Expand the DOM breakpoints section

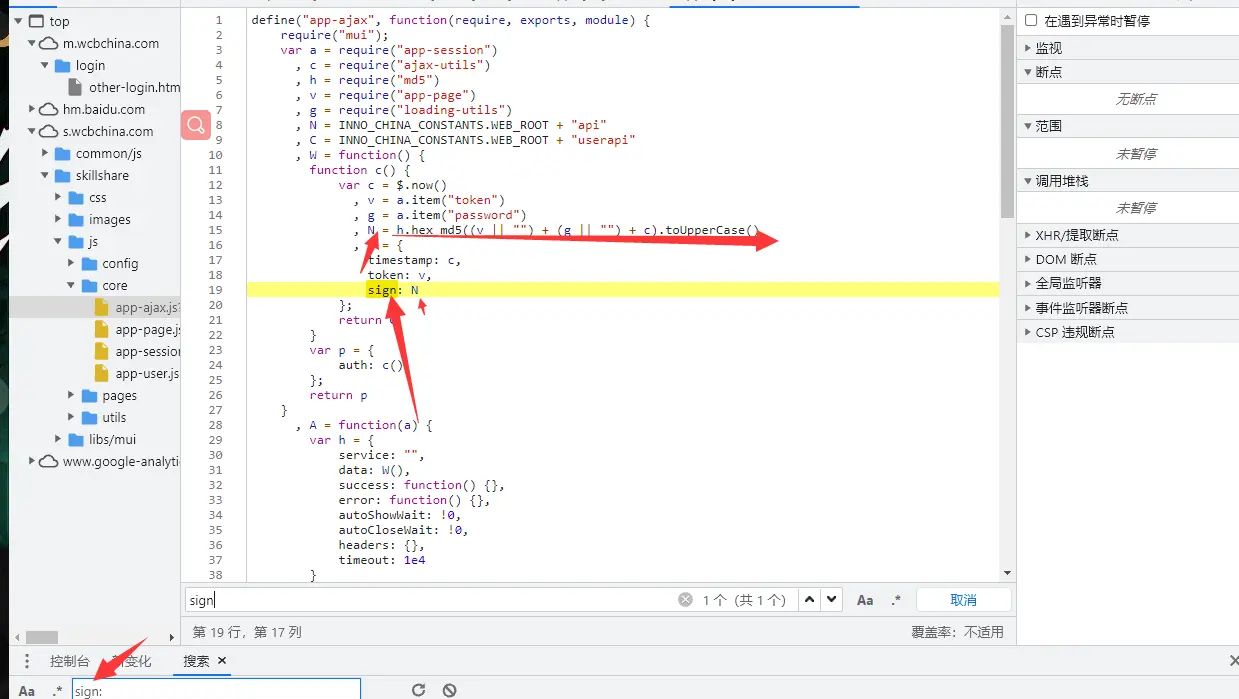point(1028,259)
